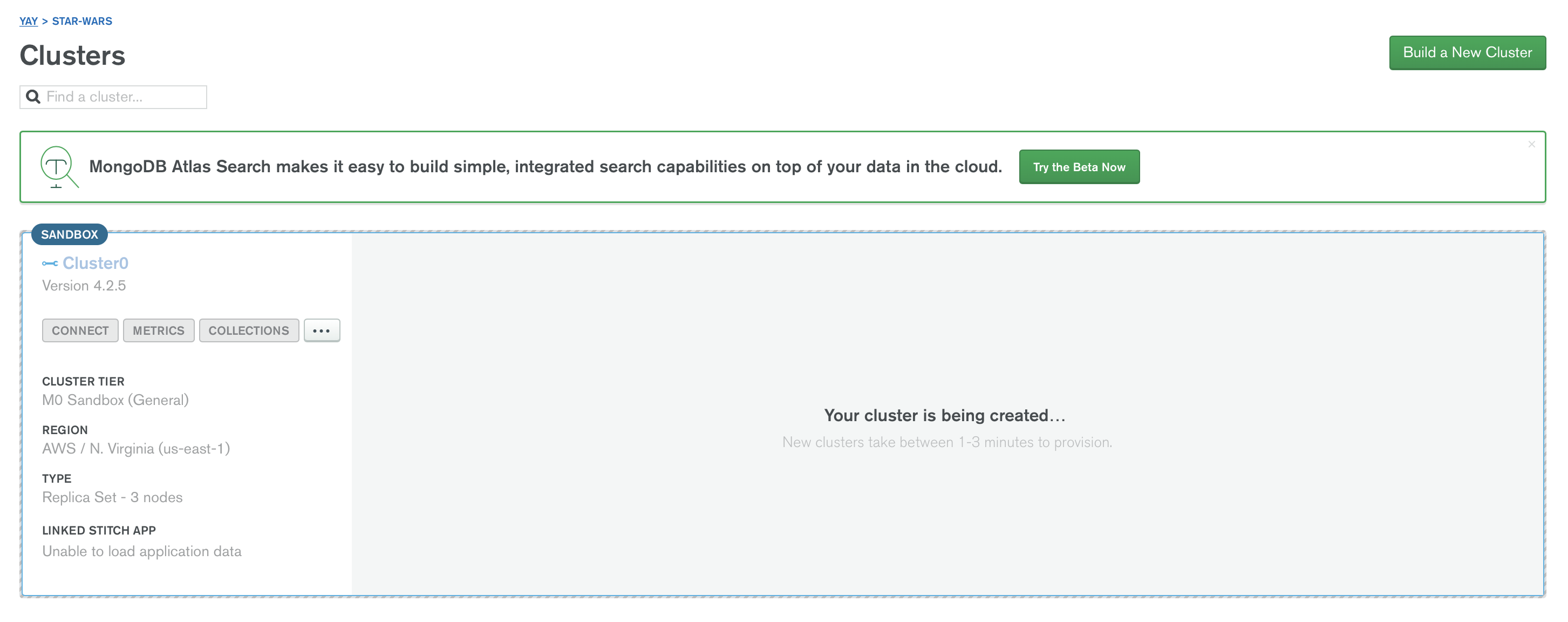Select the Find a cluster search field
Screen dimensions: 1568x622
pyautogui.click(x=113, y=96)
